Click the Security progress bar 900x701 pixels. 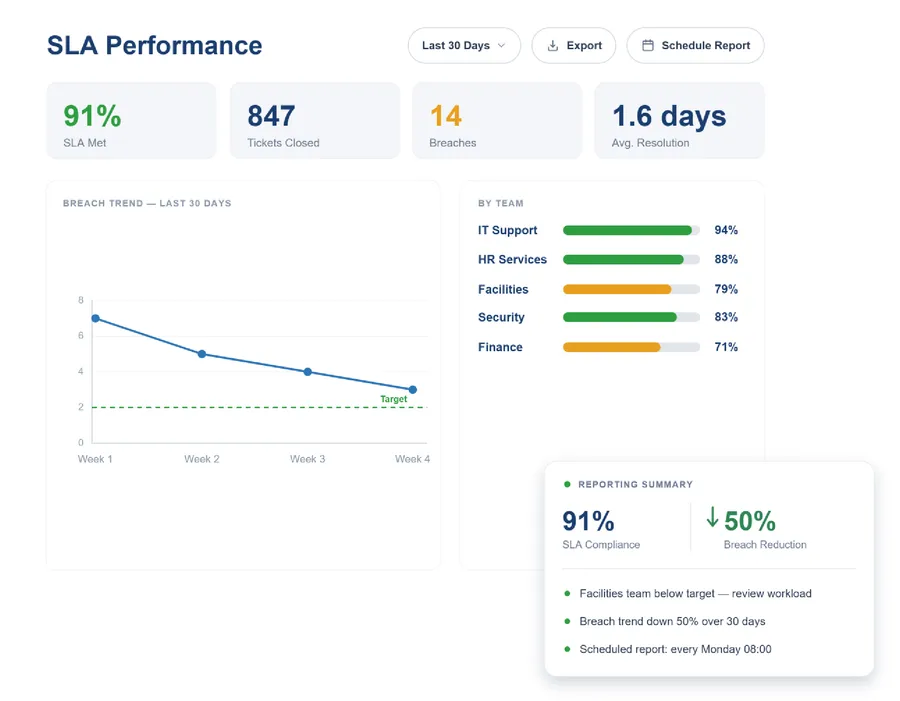tap(631, 317)
